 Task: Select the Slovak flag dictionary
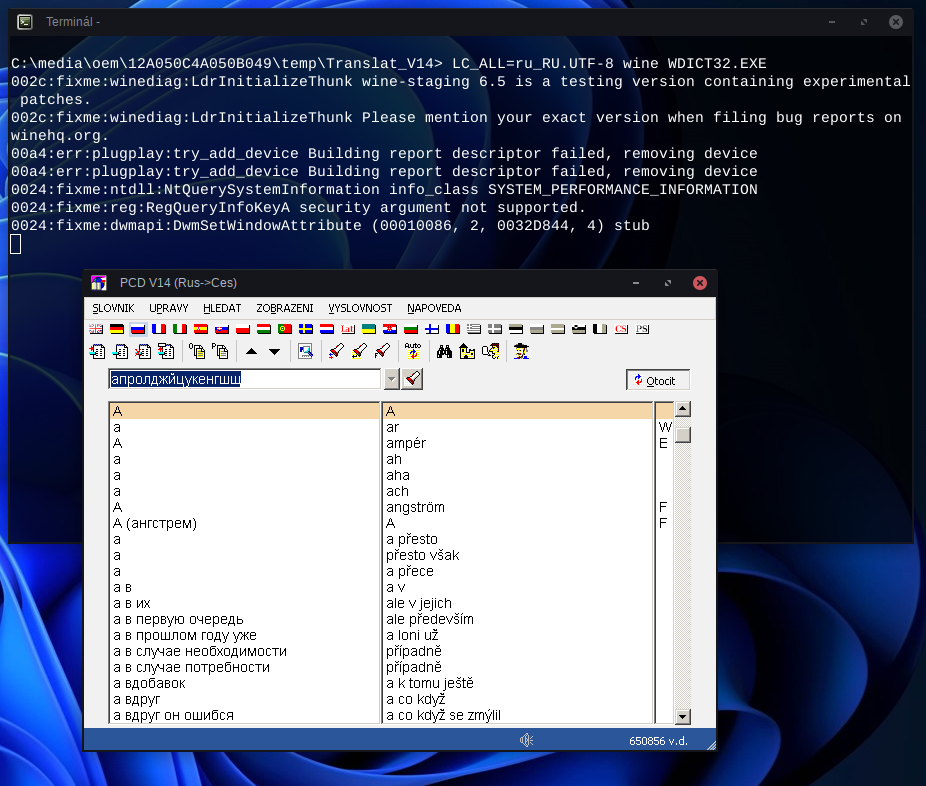(222, 329)
